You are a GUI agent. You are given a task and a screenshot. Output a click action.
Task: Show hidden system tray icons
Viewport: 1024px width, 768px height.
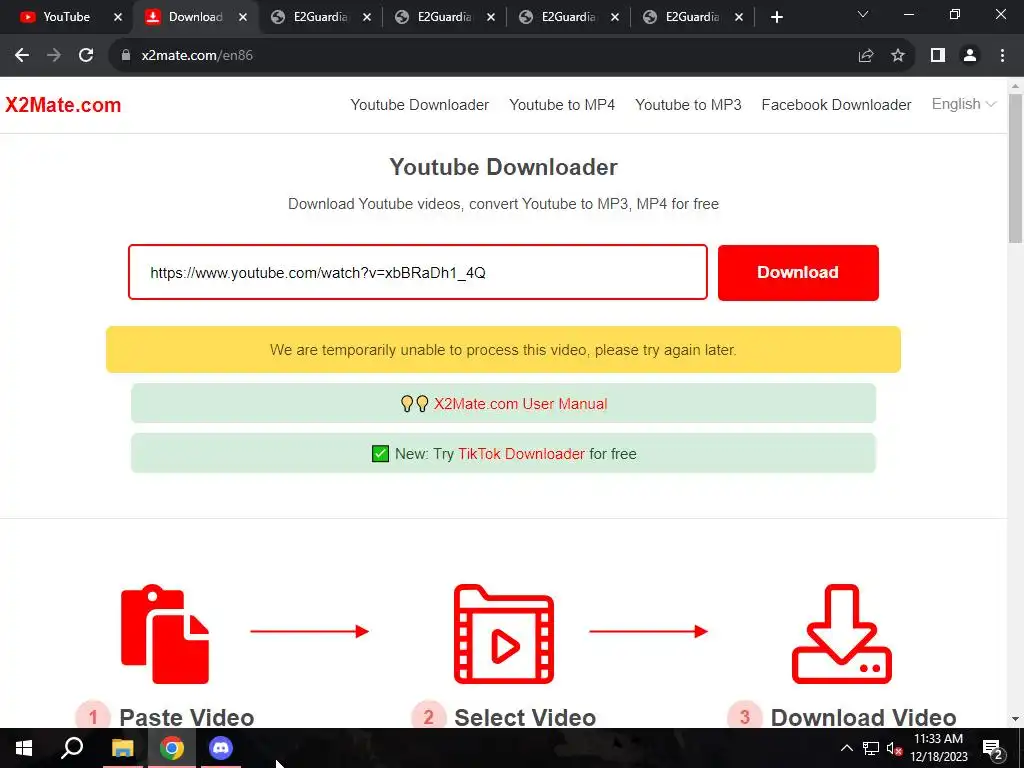point(846,748)
